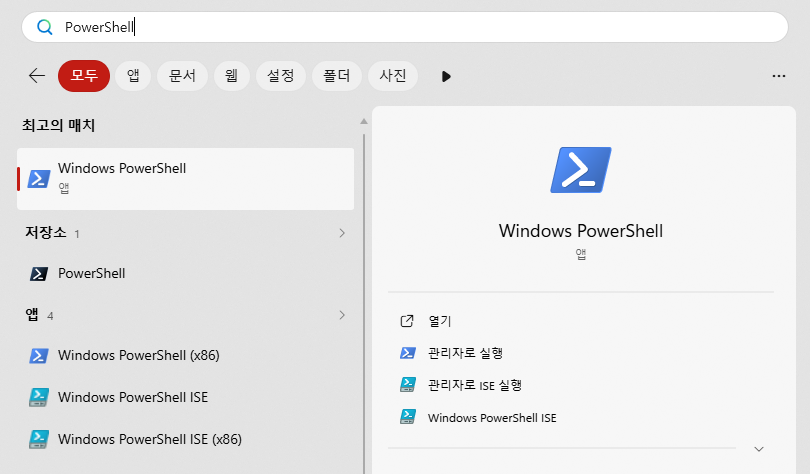Open Windows PowerShell (x86) result
Image resolution: width=810 pixels, height=474 pixels.
(x=185, y=356)
